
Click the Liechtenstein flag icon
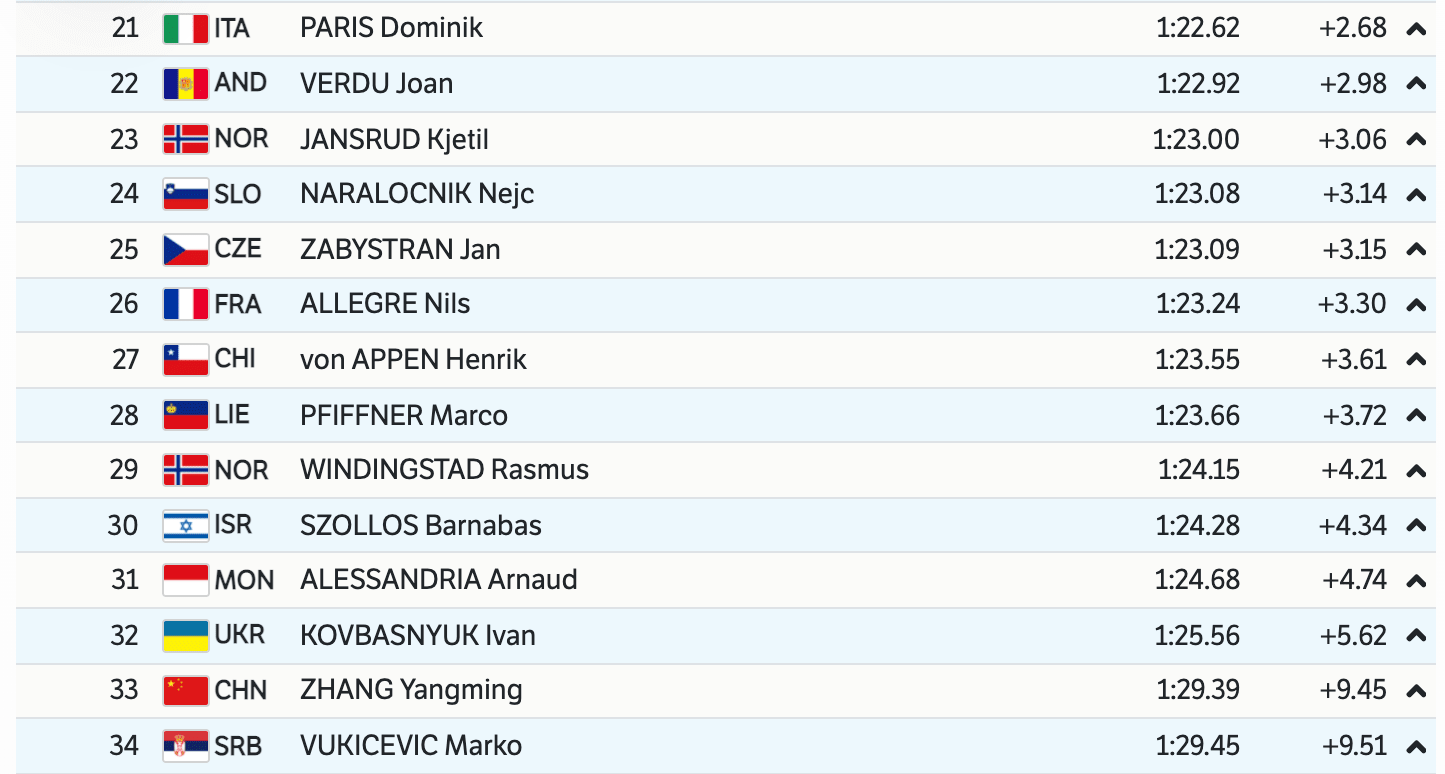pyautogui.click(x=185, y=415)
